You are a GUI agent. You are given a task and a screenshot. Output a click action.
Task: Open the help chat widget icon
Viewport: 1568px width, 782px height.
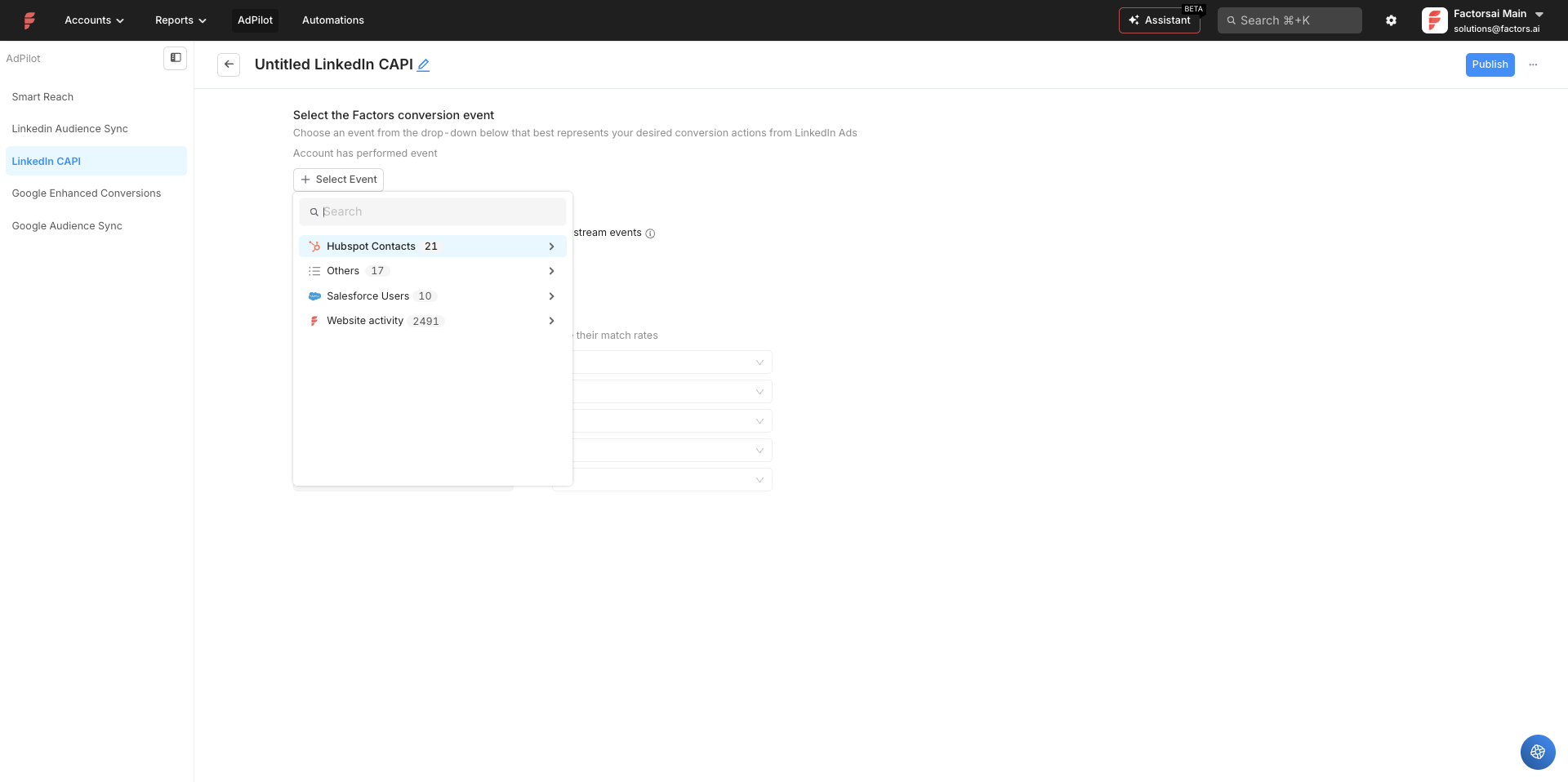1538,752
